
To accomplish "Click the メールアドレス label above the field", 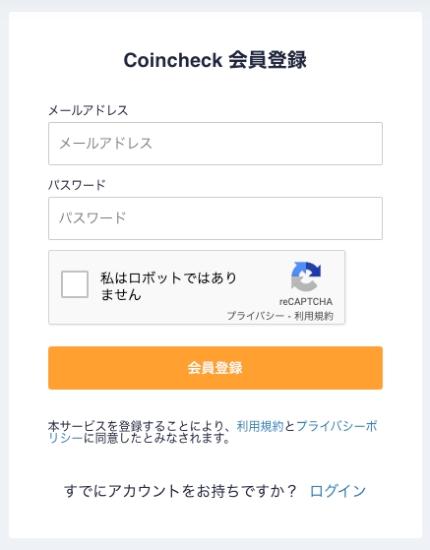I will (x=88, y=110).
